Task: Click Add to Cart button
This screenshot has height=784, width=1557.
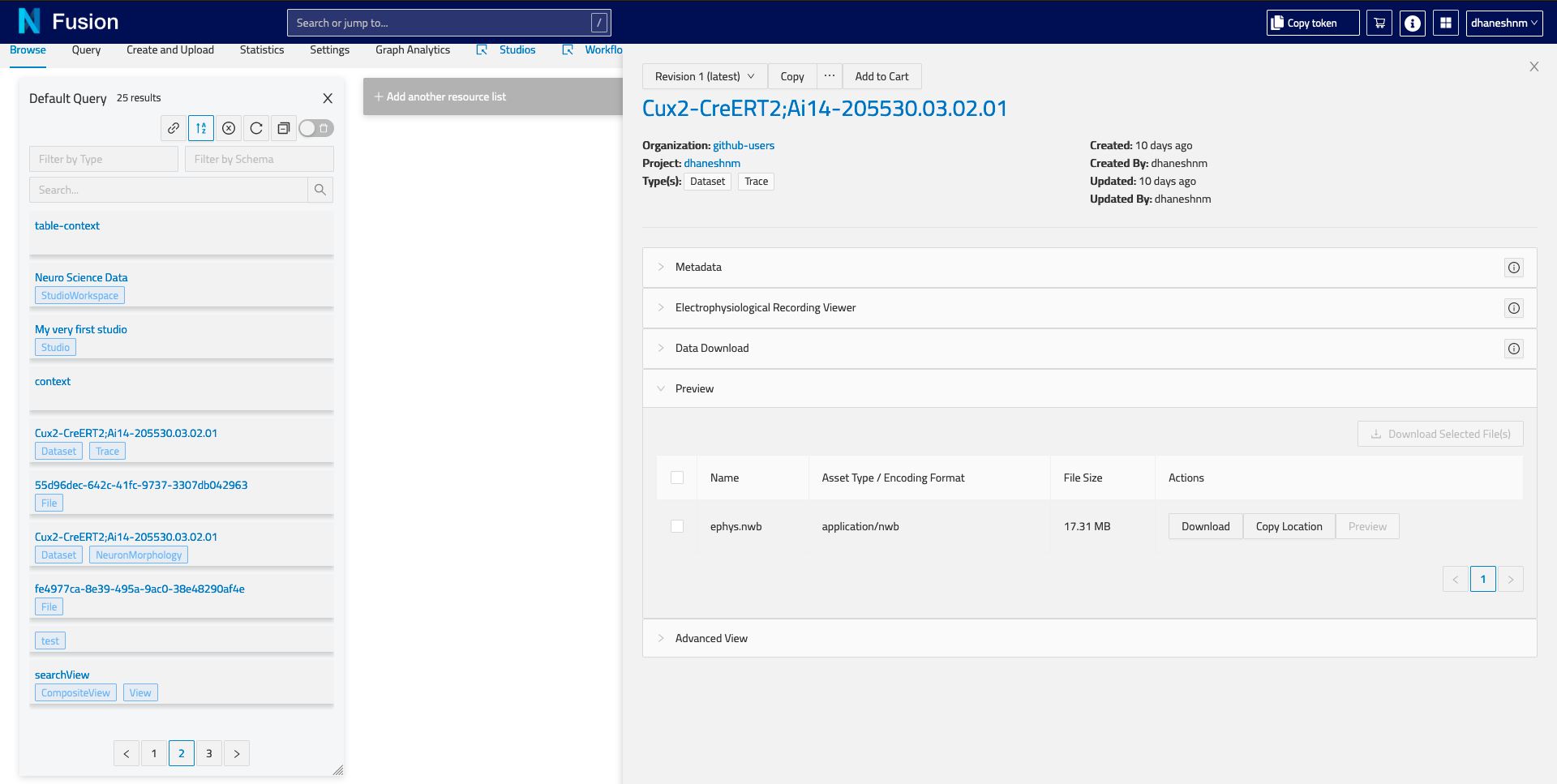Action: tap(881, 76)
